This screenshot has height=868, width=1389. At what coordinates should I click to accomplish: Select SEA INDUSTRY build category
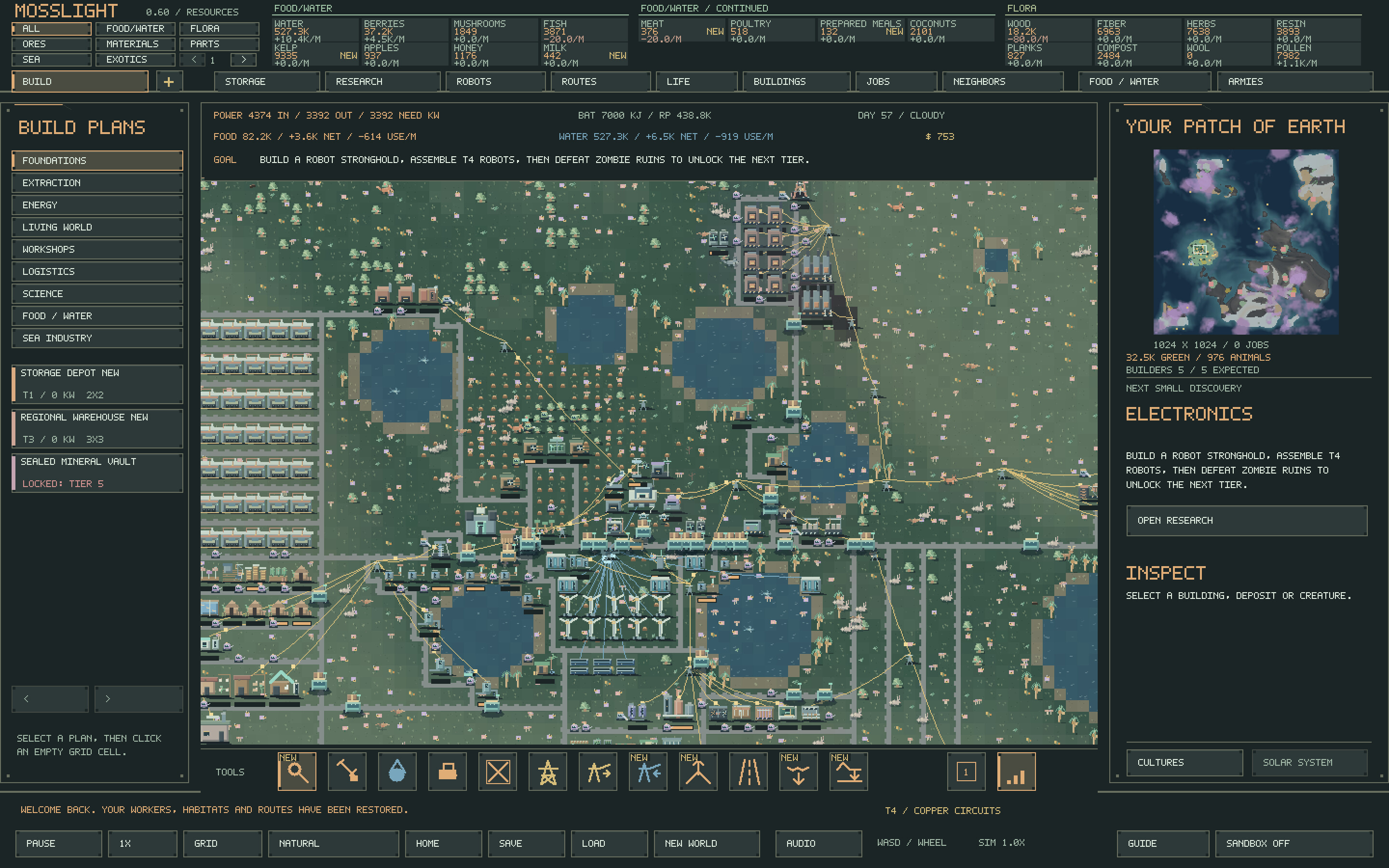[x=97, y=338]
